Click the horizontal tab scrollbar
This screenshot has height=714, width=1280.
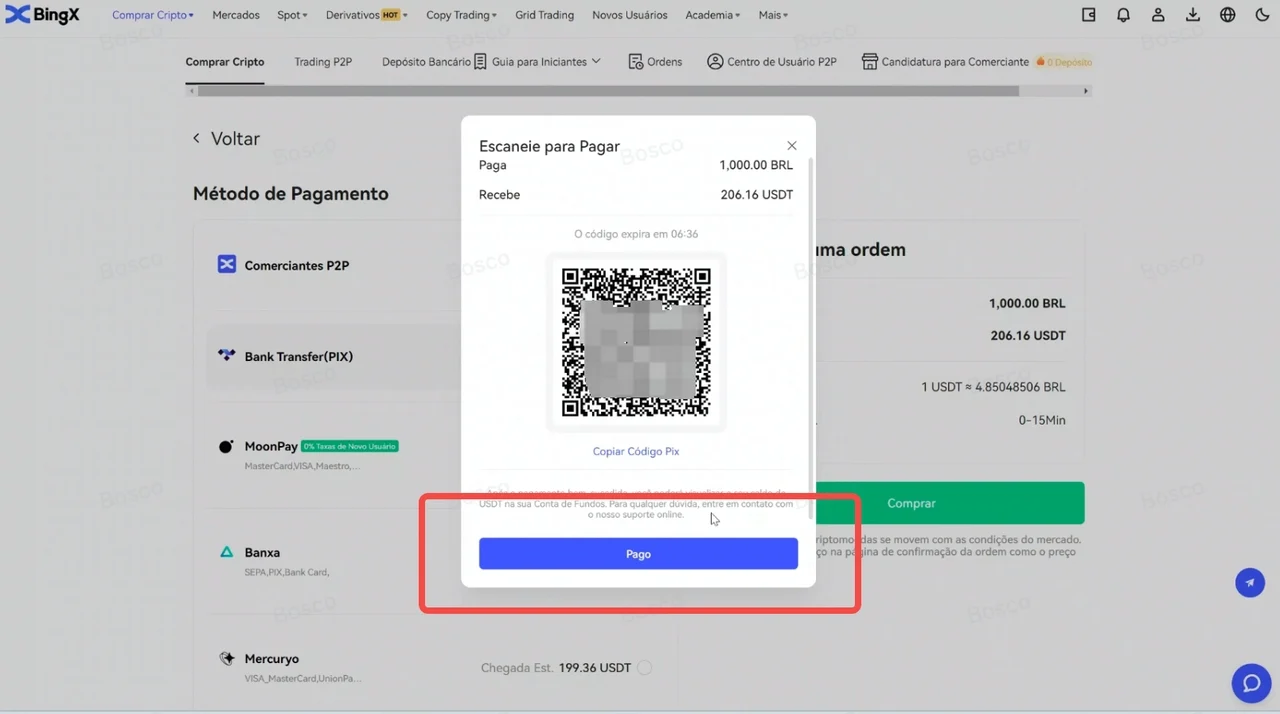pyautogui.click(x=608, y=91)
